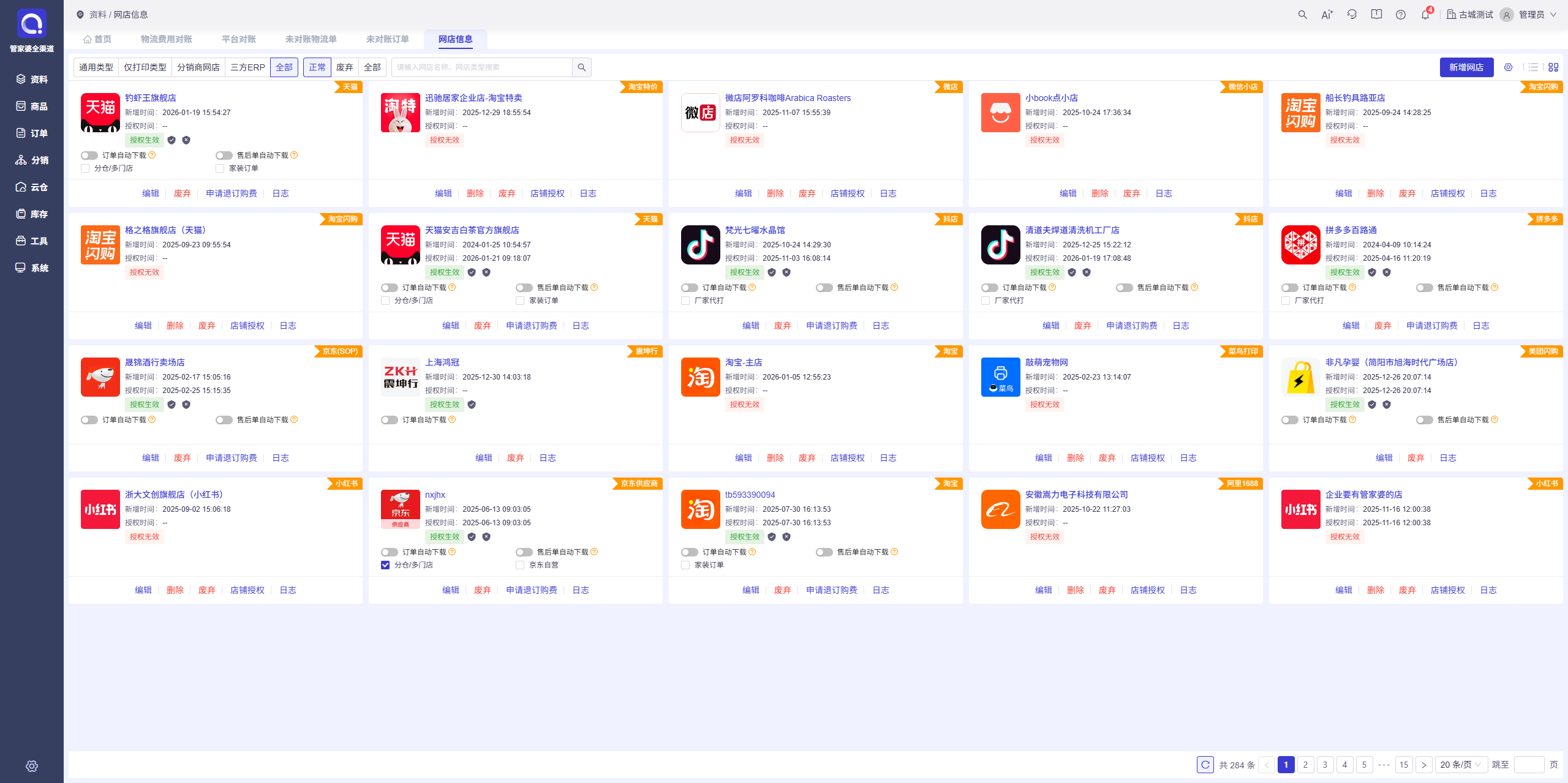
Task: Open global search magnifier in header
Action: click(x=1303, y=15)
